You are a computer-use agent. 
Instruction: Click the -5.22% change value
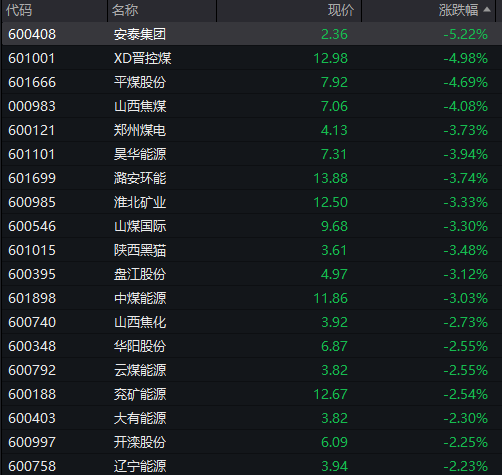pyautogui.click(x=466, y=34)
